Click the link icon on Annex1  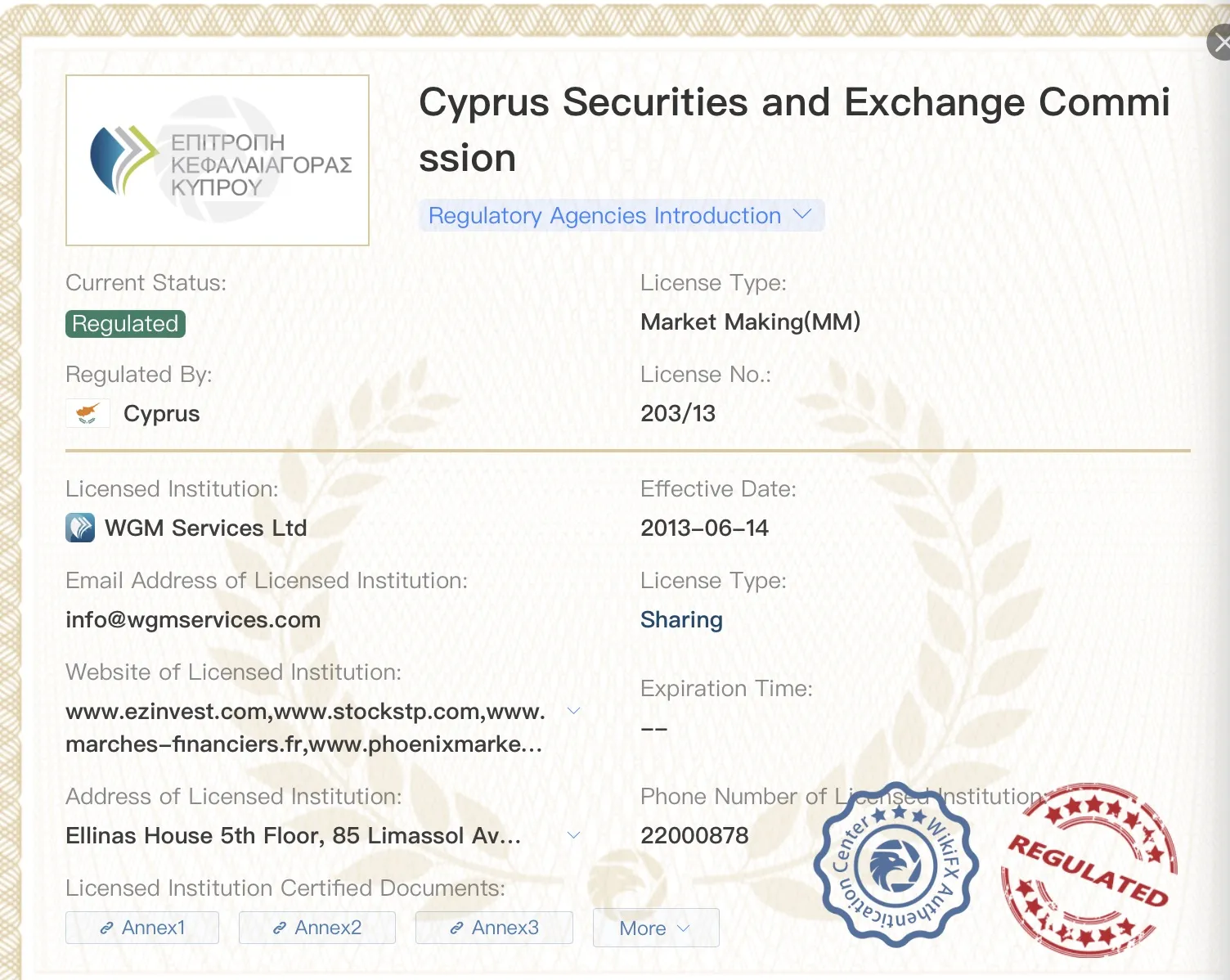pos(106,928)
